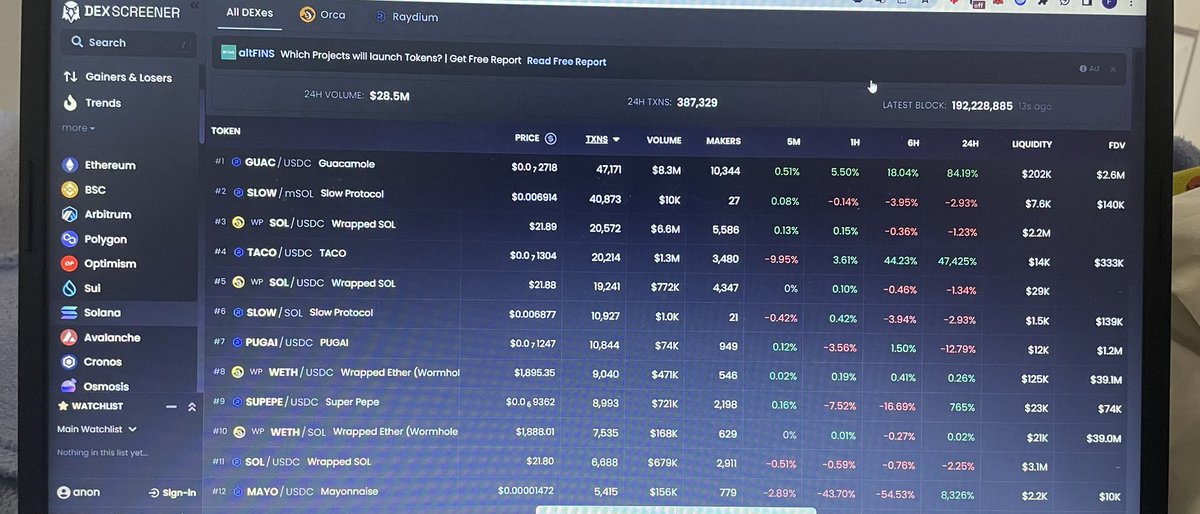Click the anon user avatar icon

[64, 492]
